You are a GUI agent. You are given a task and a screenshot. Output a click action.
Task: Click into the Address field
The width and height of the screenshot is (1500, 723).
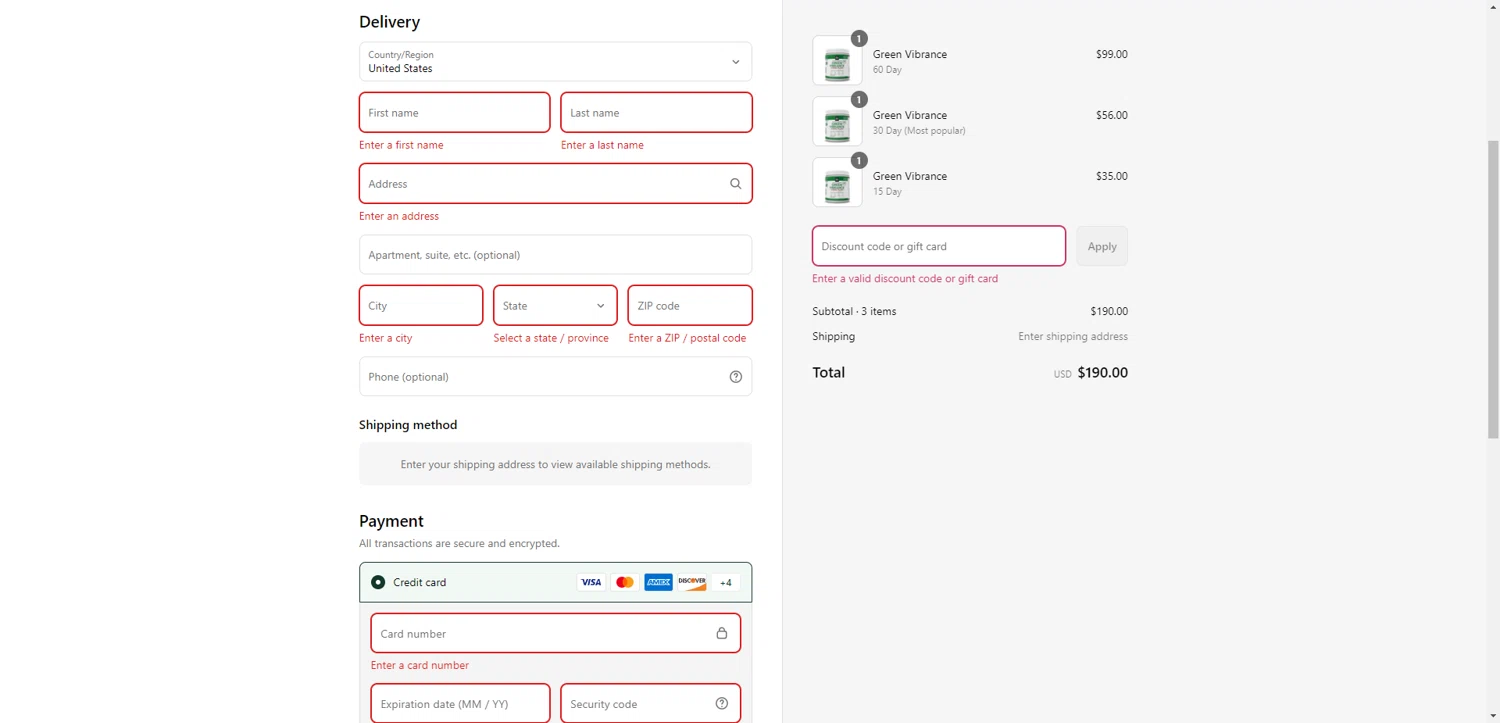coord(556,184)
